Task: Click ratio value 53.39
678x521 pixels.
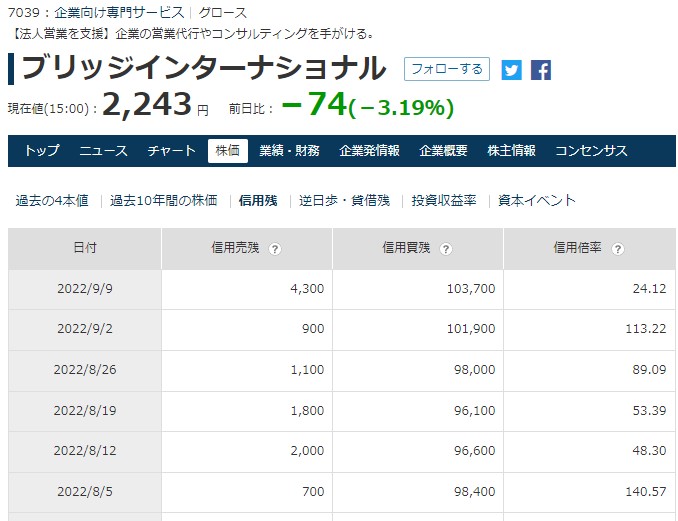Action: [649, 410]
